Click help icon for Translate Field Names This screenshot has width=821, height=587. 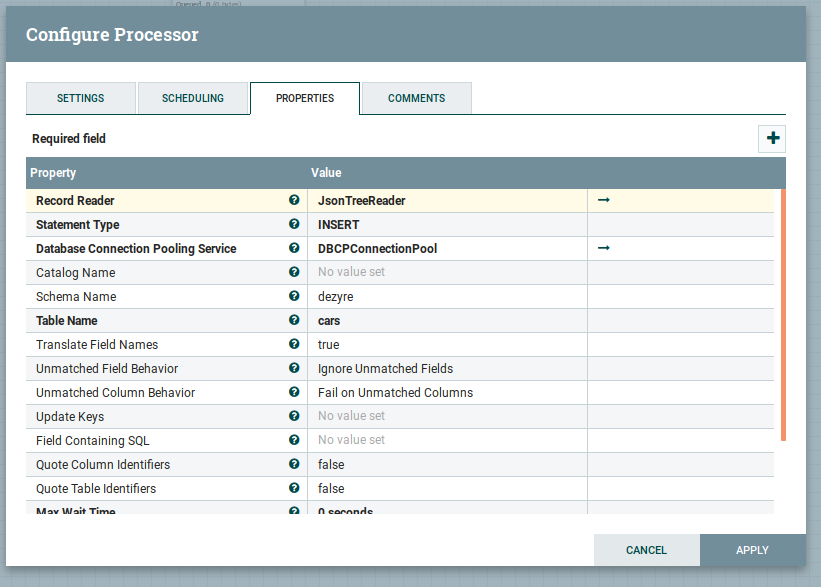click(x=294, y=345)
